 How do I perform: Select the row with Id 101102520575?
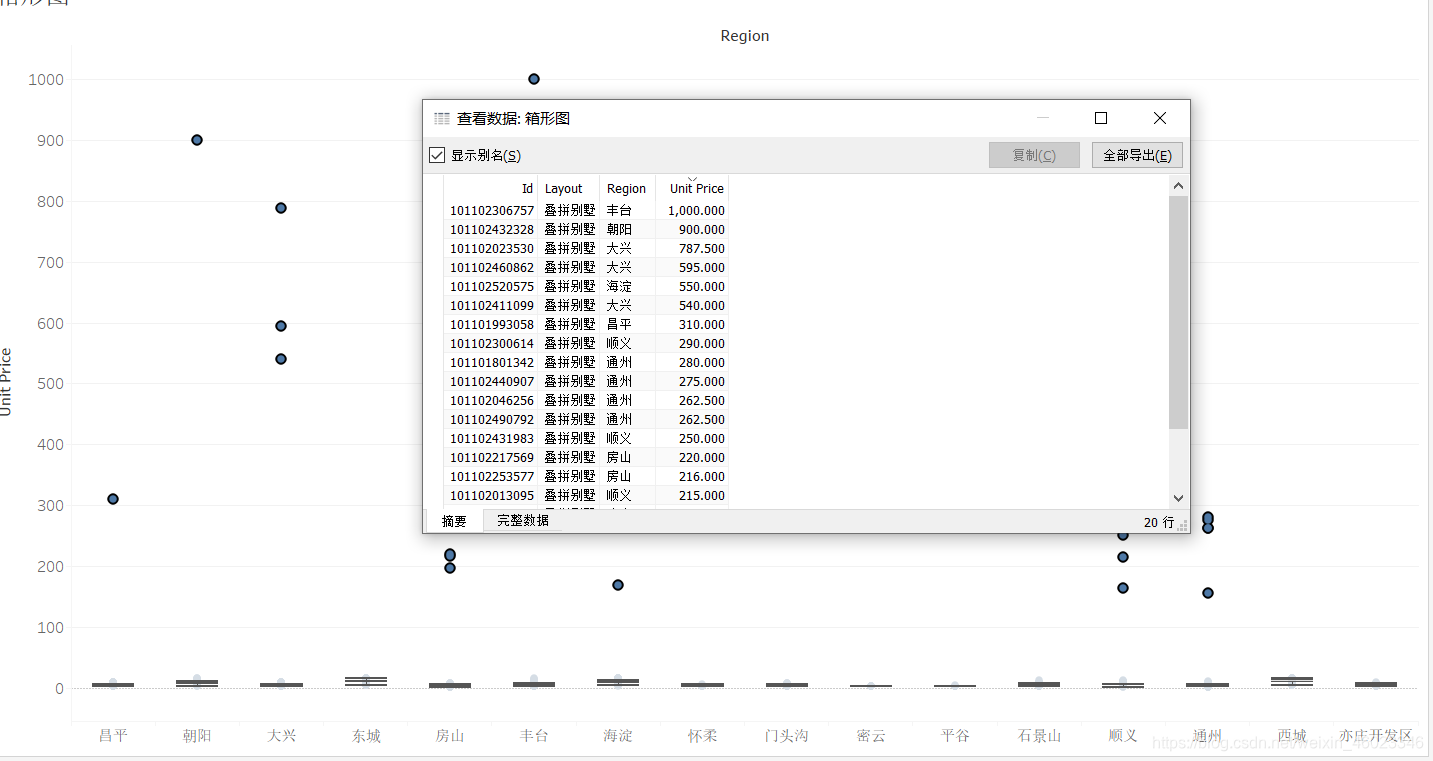[x=586, y=286]
